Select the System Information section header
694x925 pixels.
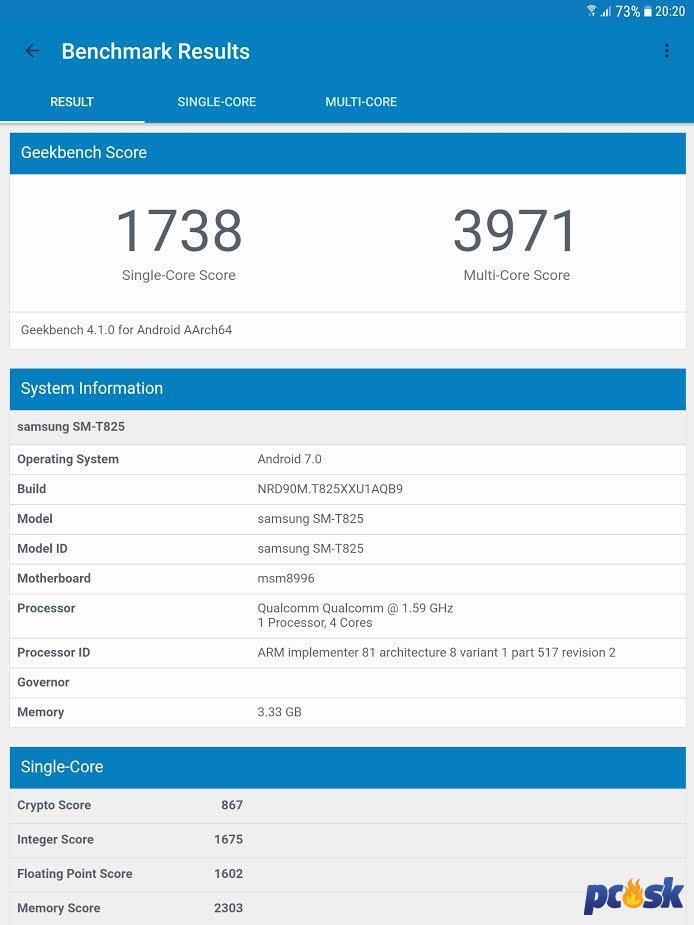347,389
